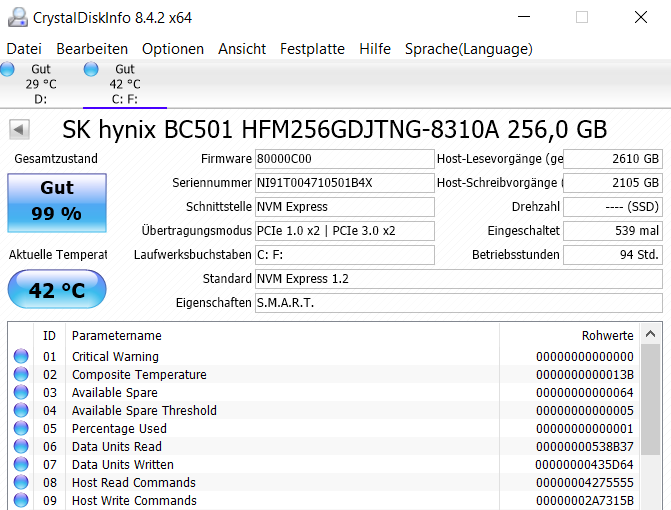The width and height of the screenshot is (671, 510).
Task: Open the Ansicht menu
Action: click(x=242, y=49)
